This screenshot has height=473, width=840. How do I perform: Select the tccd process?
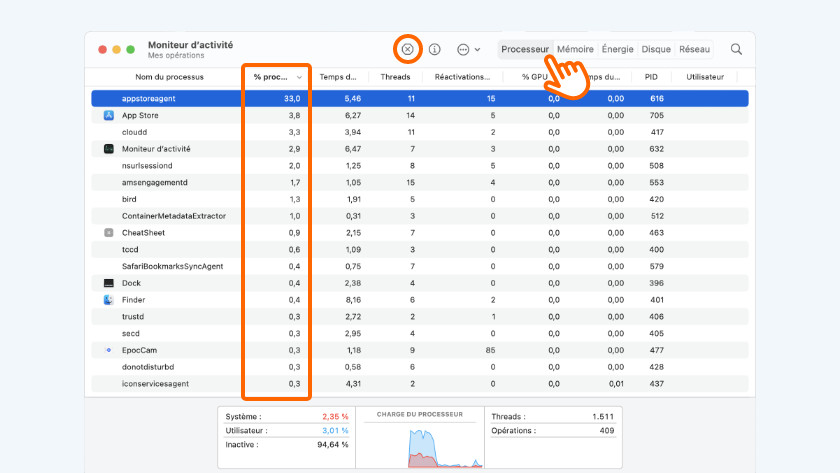point(420,250)
